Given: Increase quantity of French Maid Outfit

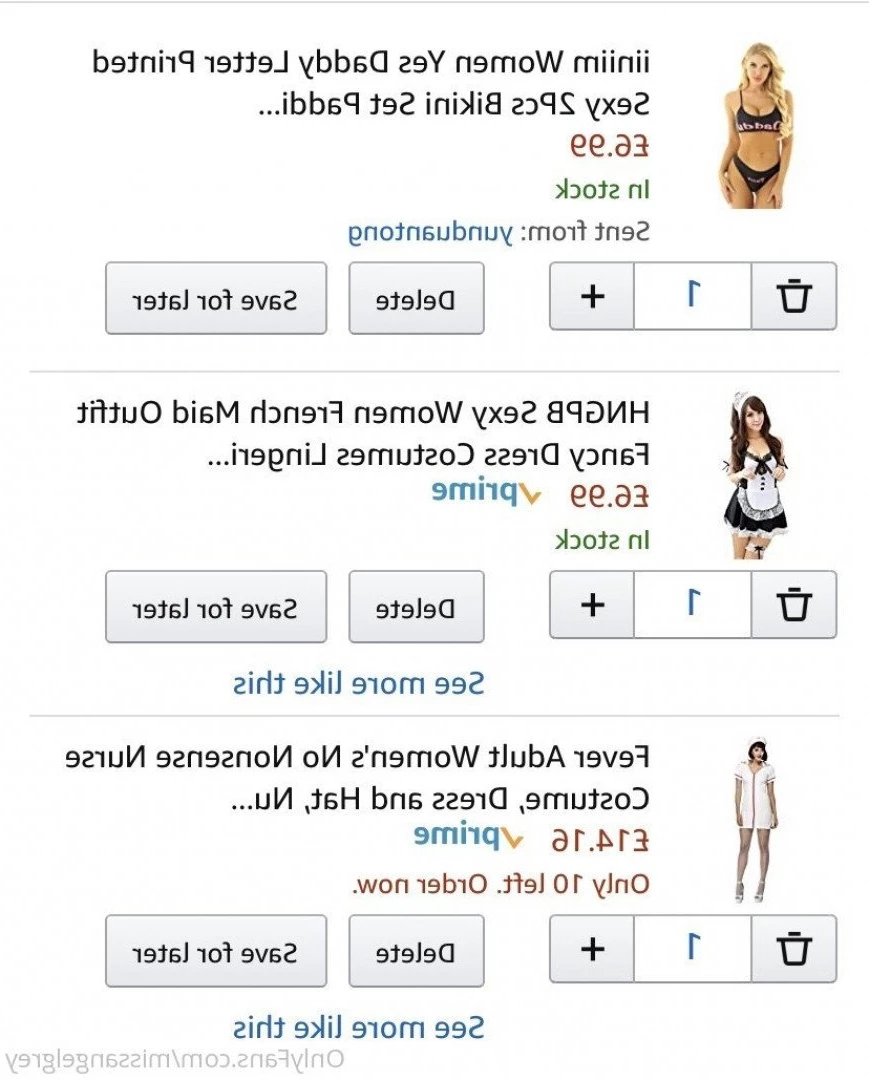Looking at the screenshot, I should pyautogui.click(x=592, y=605).
